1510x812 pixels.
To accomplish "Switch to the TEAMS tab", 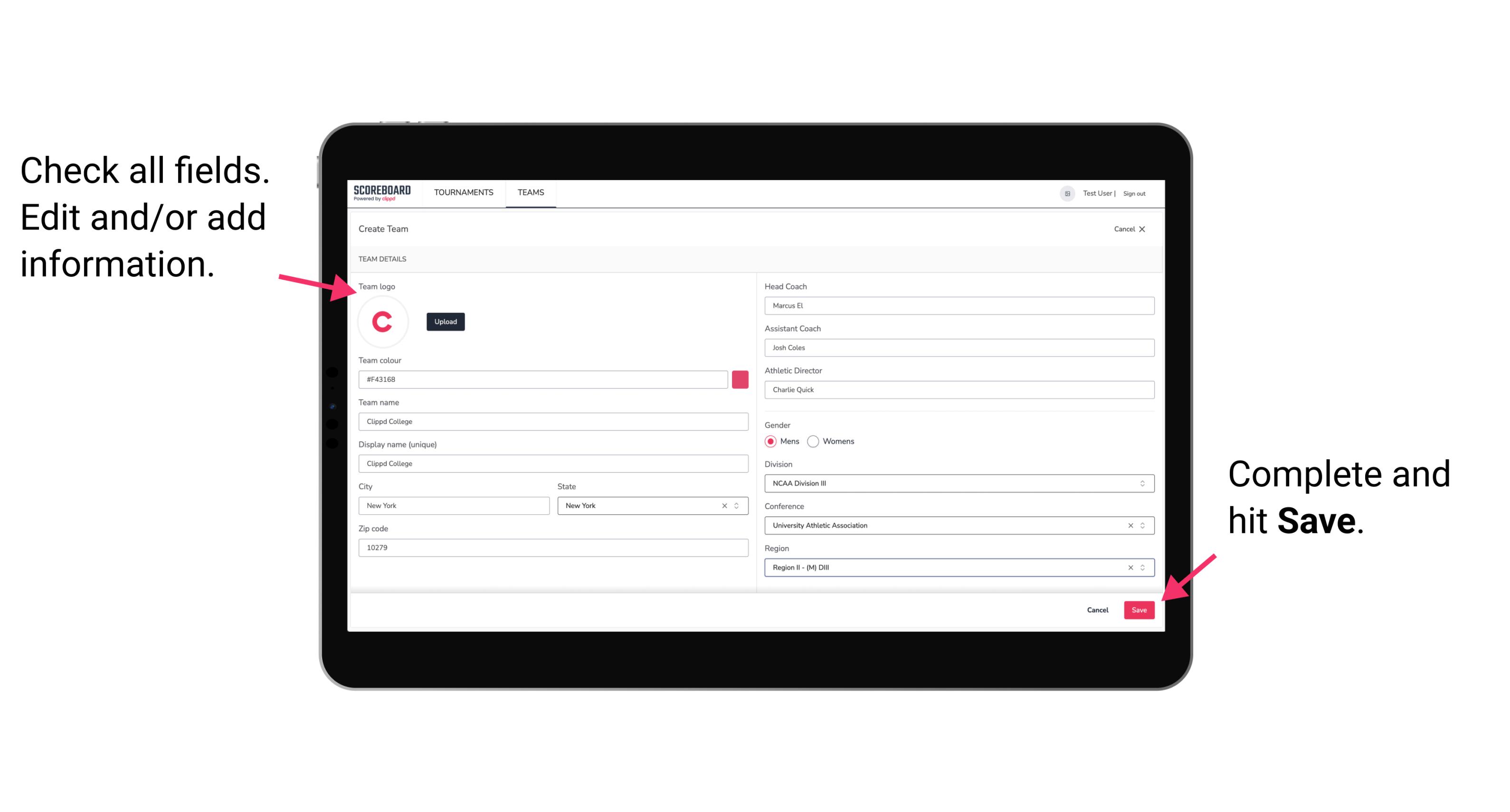I will pos(530,193).
